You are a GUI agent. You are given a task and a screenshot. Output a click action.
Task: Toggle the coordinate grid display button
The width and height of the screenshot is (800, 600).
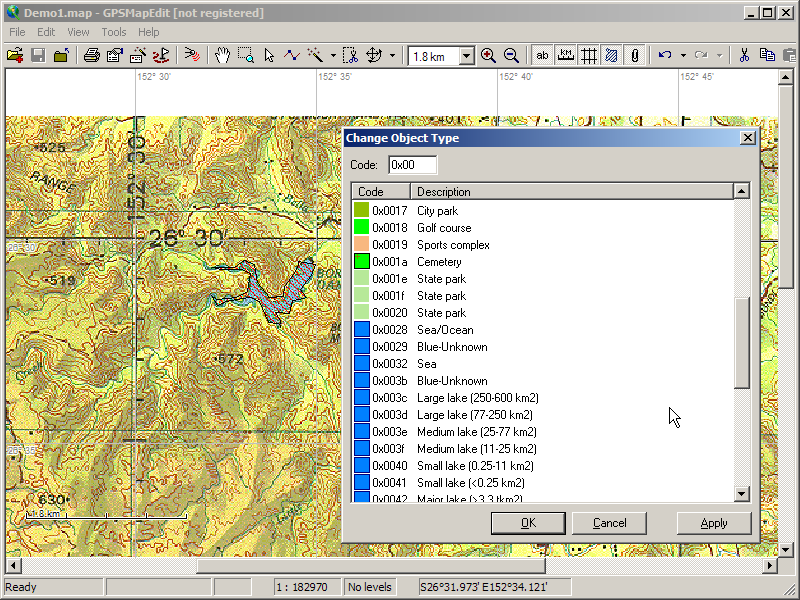point(589,56)
